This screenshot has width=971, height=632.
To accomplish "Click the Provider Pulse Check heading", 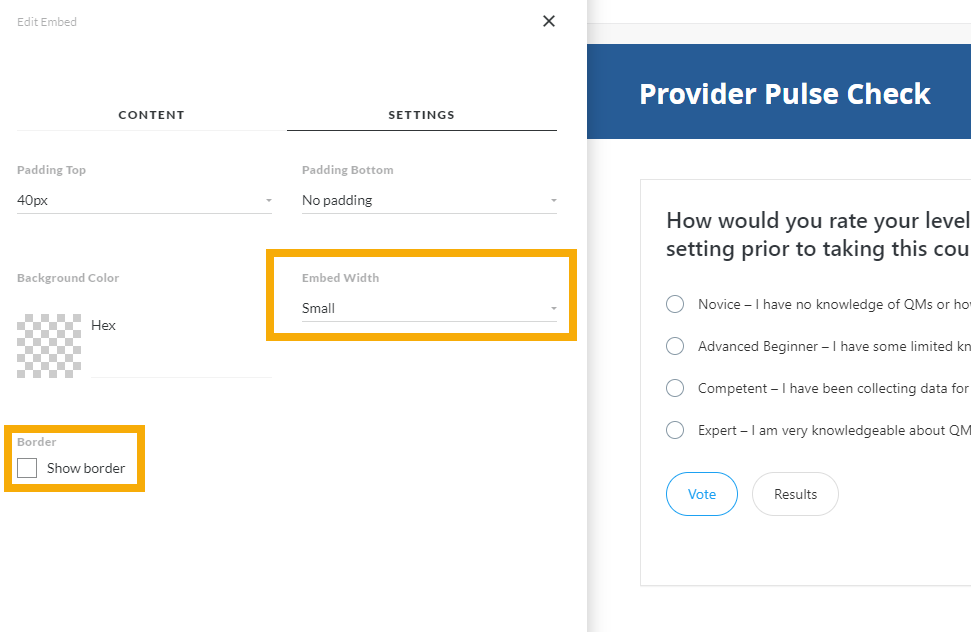I will [784, 94].
